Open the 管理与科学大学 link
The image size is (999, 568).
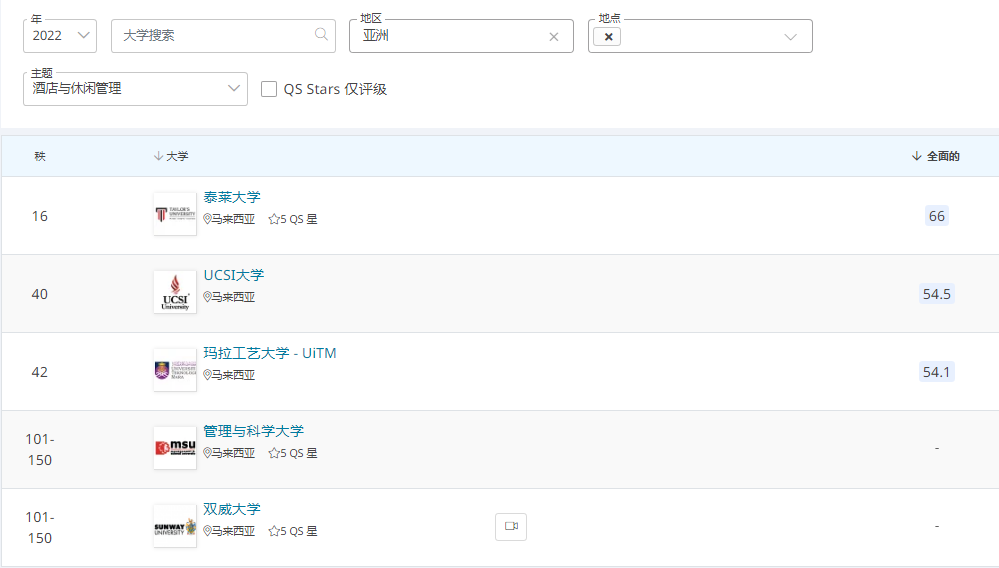[x=253, y=431]
